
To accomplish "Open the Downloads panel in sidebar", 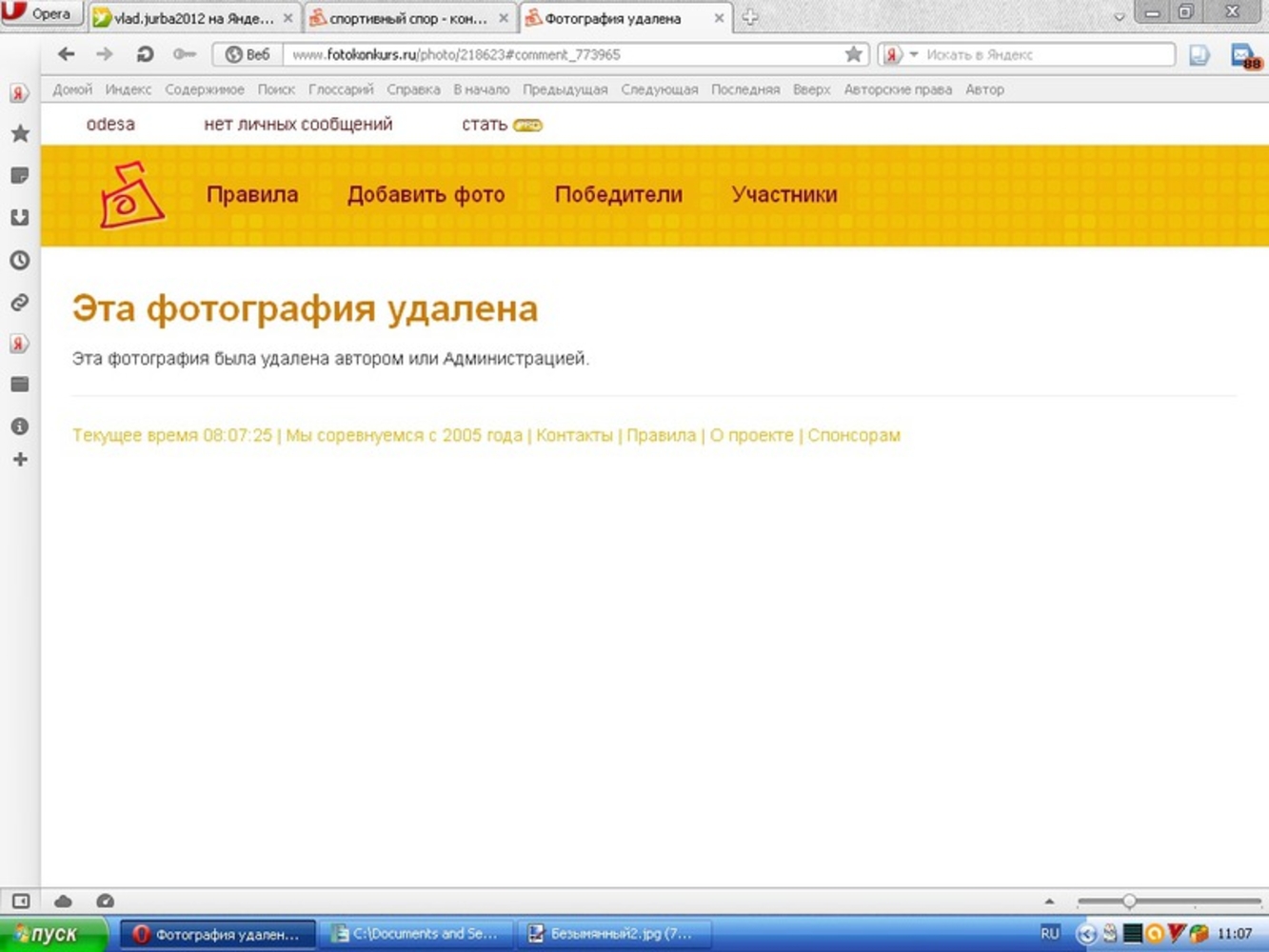I will tap(20, 218).
